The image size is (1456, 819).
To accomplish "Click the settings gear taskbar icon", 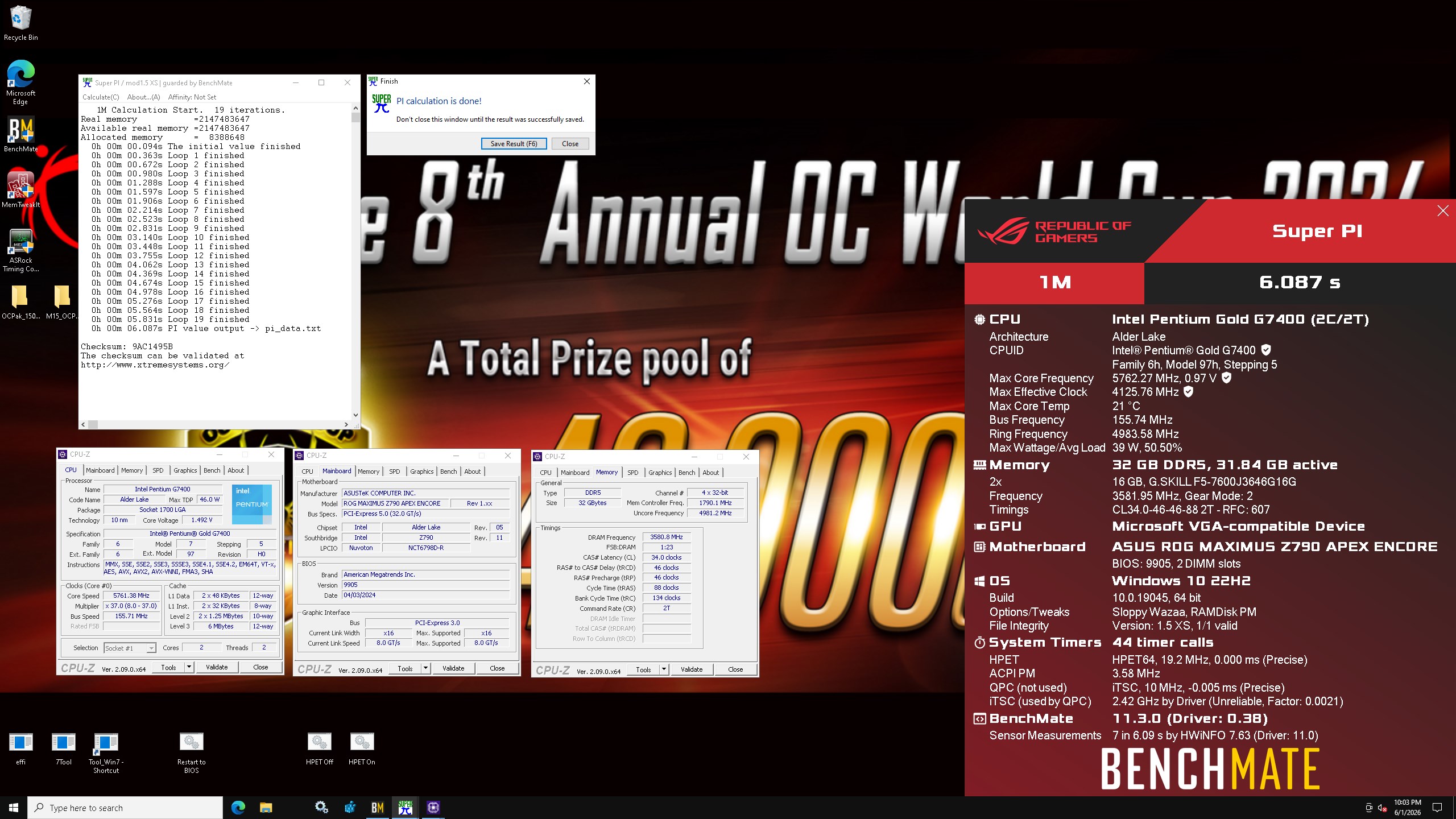I will coord(321,808).
